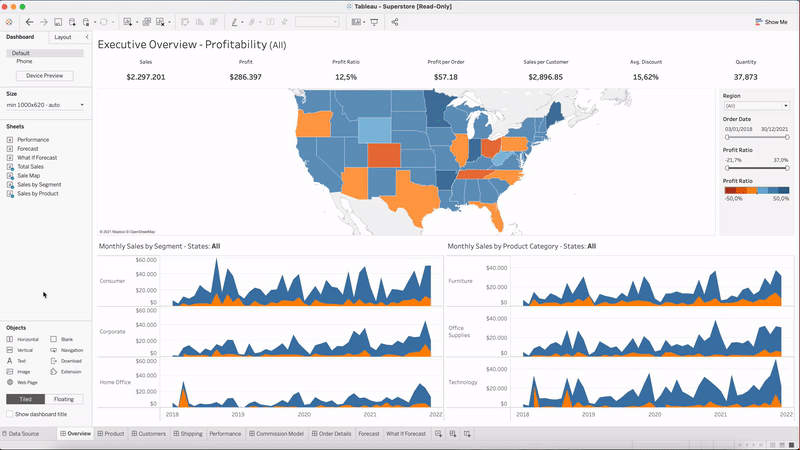This screenshot has width=800, height=450.
Task: Select the Vertical container object
Action: click(x=20, y=351)
